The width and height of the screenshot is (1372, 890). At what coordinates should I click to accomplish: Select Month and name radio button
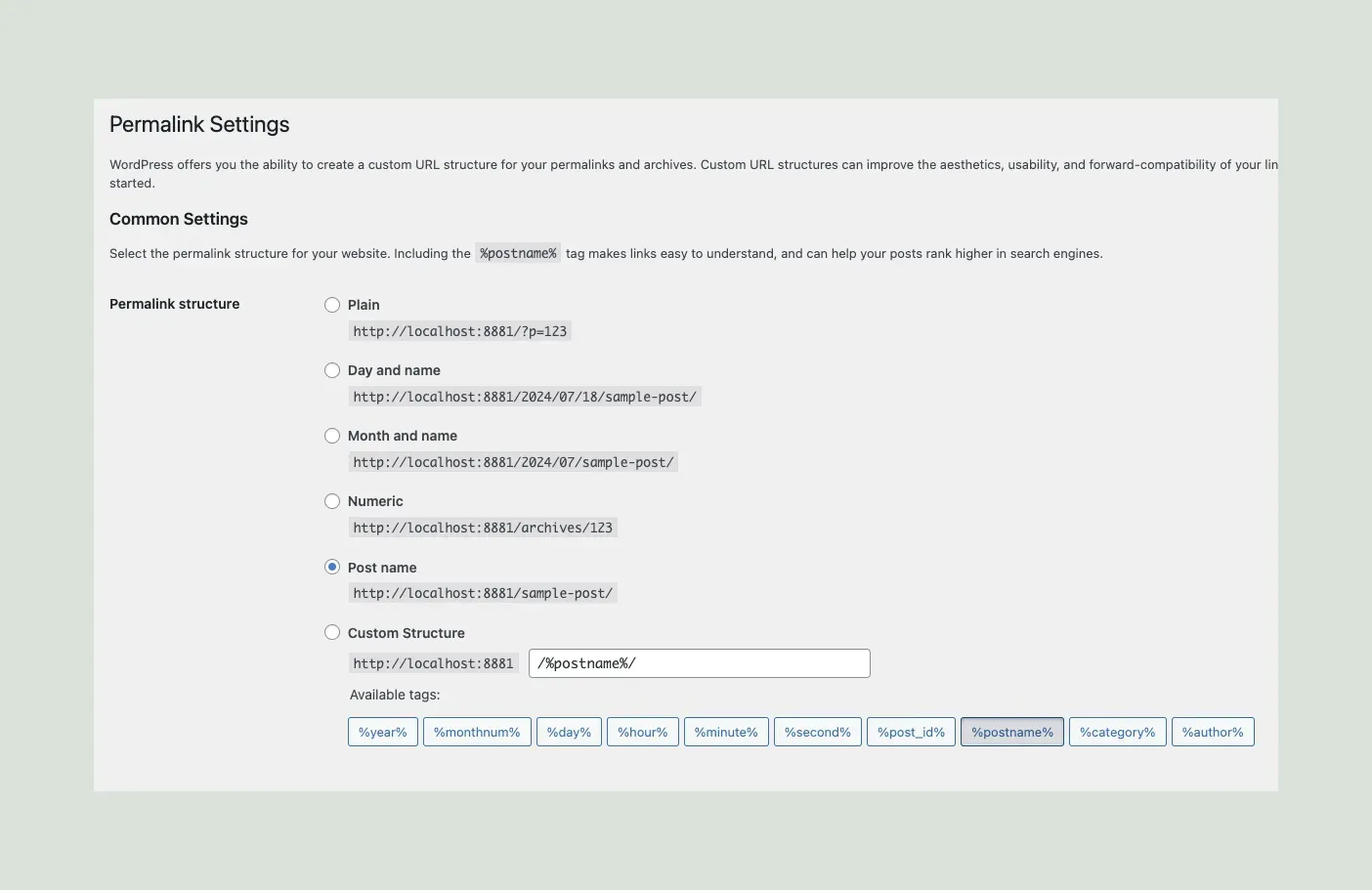332,436
